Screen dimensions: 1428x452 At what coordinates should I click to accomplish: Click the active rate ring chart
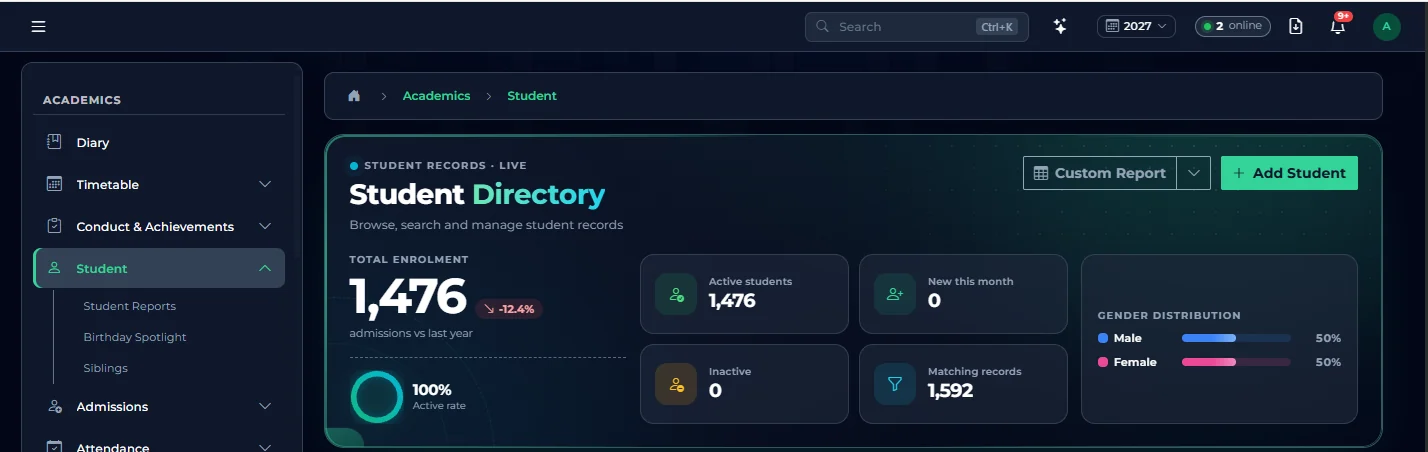click(376, 397)
